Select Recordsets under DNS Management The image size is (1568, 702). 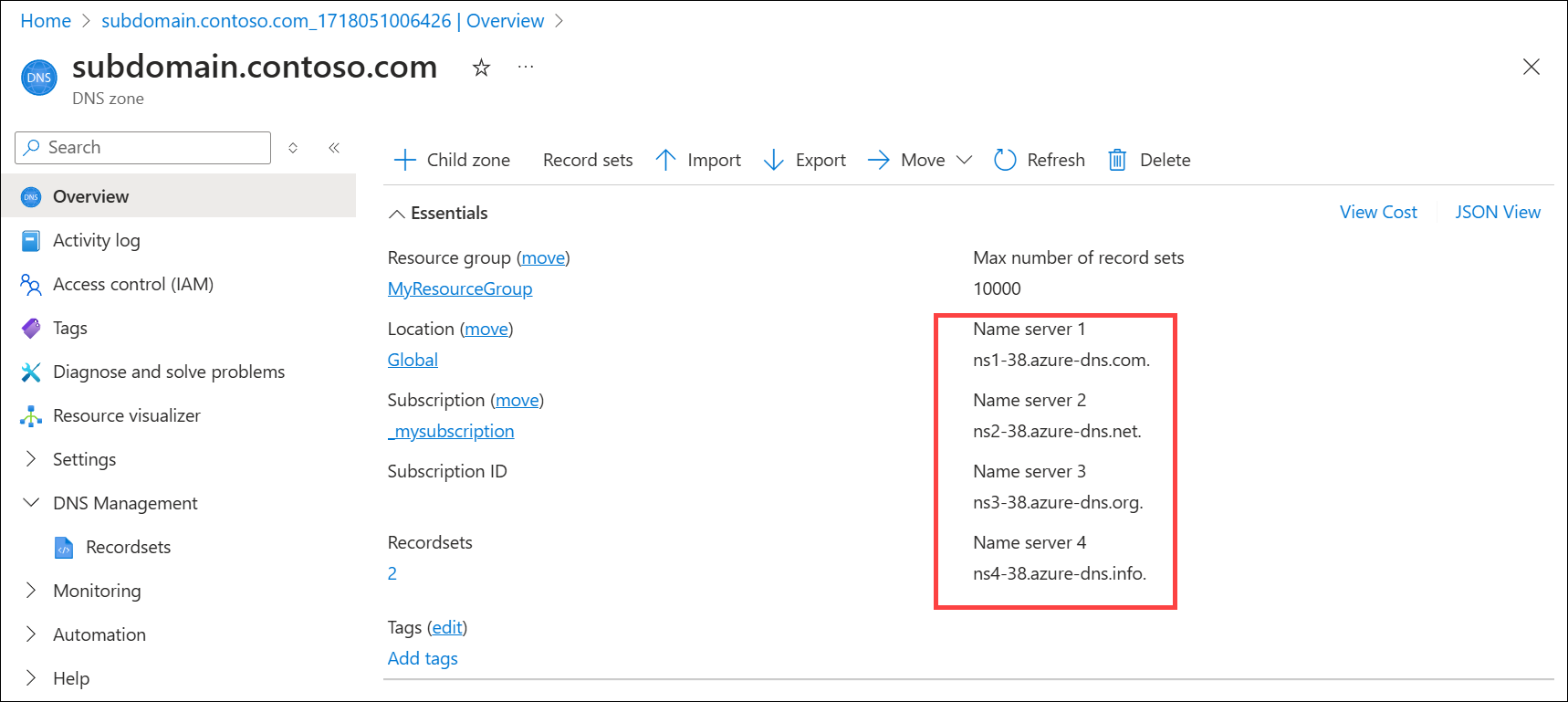pyautogui.click(x=128, y=548)
